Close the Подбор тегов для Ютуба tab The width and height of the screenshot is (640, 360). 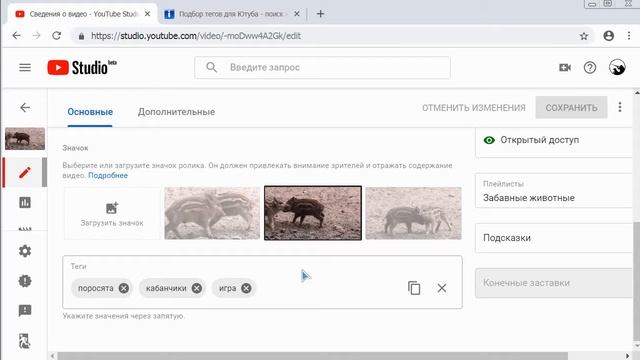coord(297,14)
